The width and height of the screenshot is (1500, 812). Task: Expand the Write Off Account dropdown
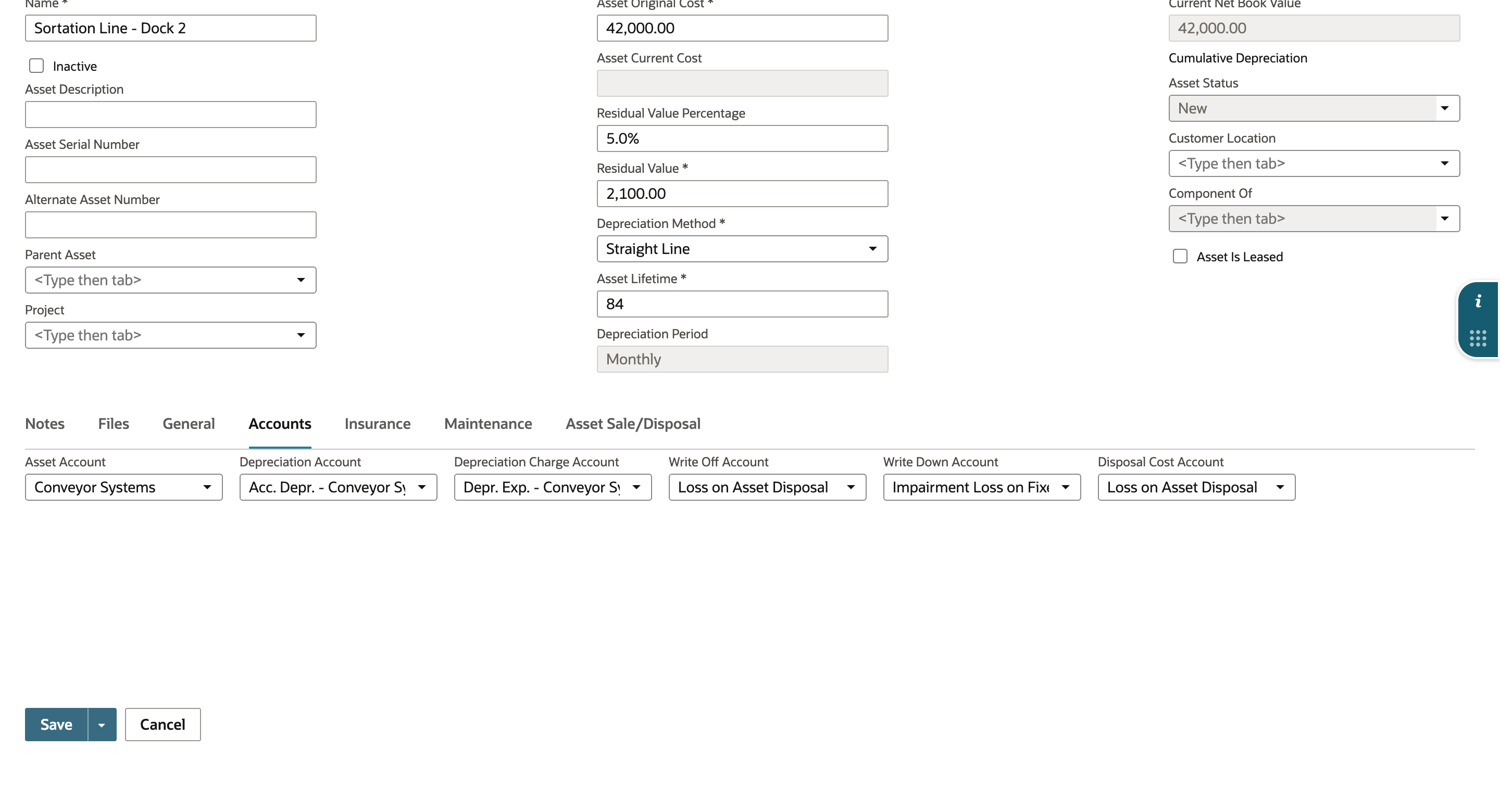point(851,487)
